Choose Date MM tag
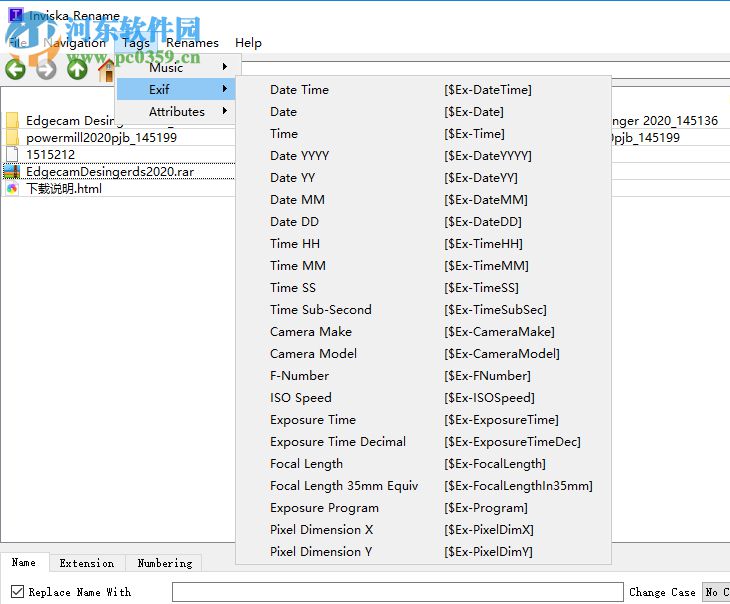This screenshot has height=604, width=730. (x=423, y=200)
